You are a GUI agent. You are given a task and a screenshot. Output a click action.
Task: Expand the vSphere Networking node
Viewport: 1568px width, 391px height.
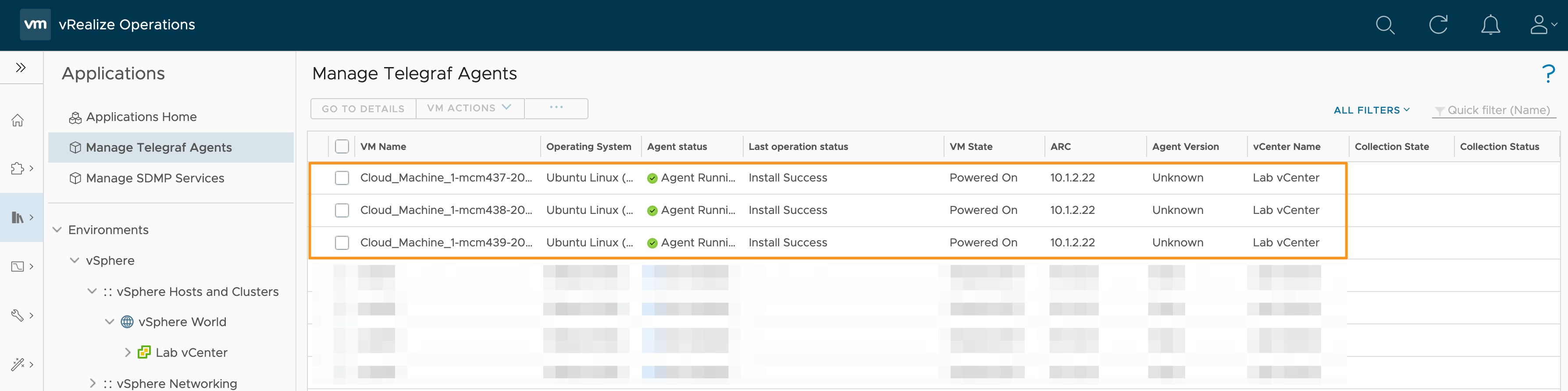click(x=93, y=383)
